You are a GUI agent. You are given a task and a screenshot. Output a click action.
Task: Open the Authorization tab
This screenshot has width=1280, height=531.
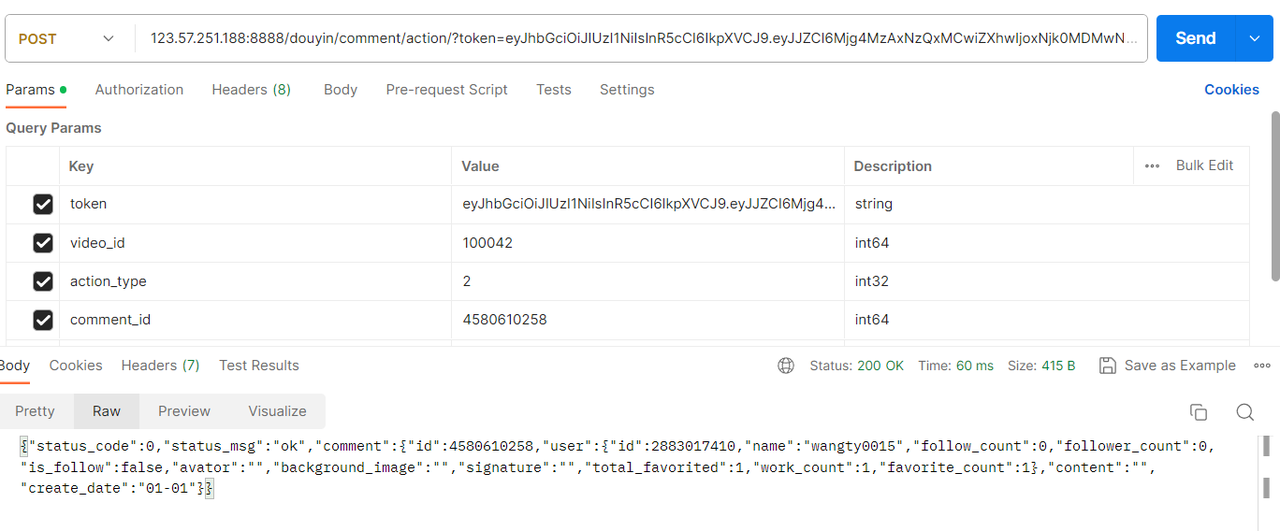click(139, 89)
